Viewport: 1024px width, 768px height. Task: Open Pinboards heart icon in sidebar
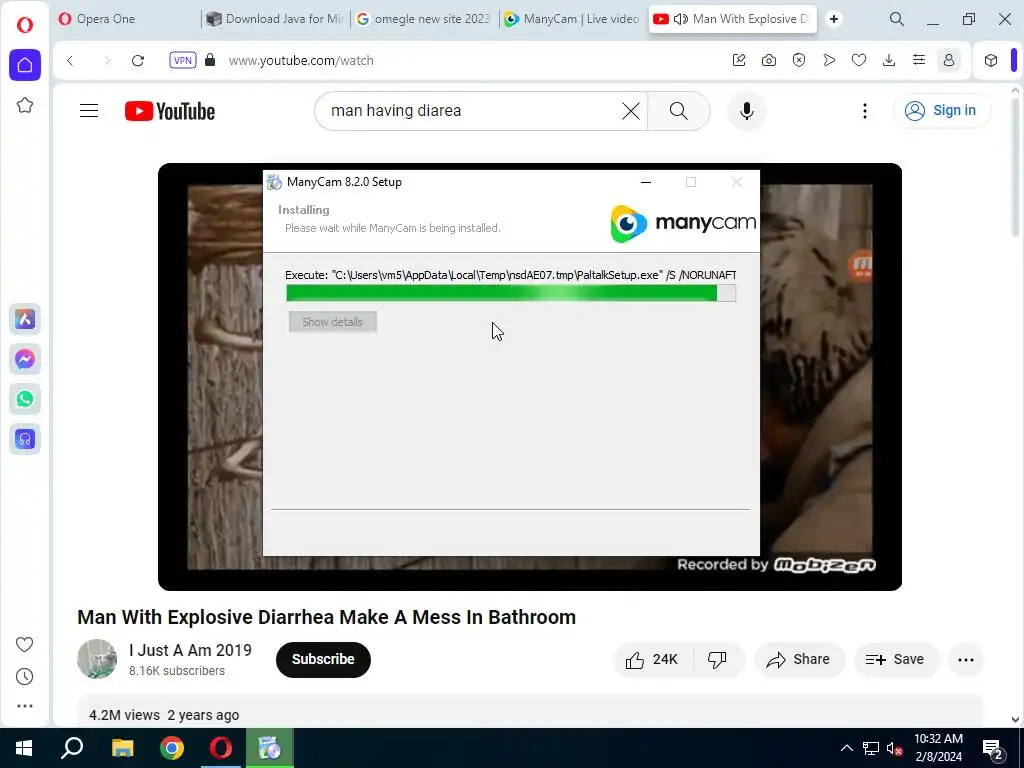click(24, 645)
